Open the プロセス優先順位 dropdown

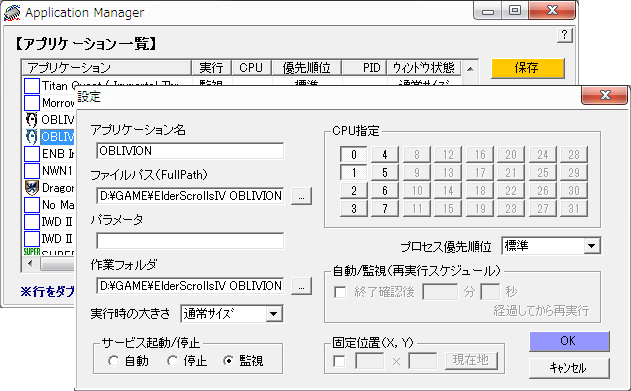pos(592,246)
